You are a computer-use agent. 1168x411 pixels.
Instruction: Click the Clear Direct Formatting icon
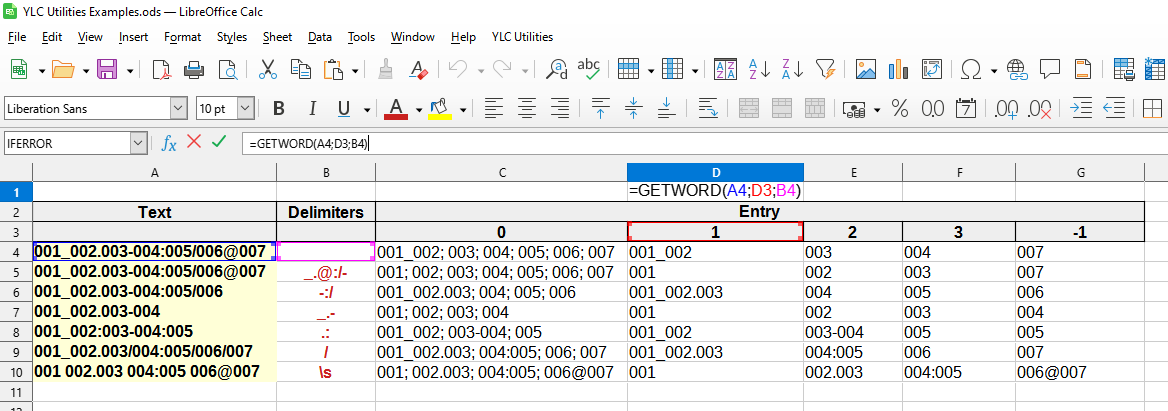[419, 70]
